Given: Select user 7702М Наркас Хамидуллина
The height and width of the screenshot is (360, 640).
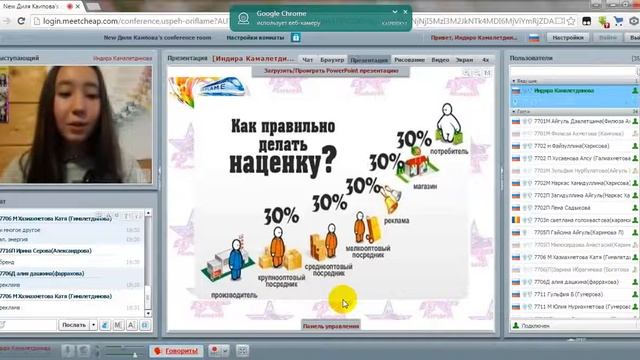Looking at the screenshot, I should point(574,183).
